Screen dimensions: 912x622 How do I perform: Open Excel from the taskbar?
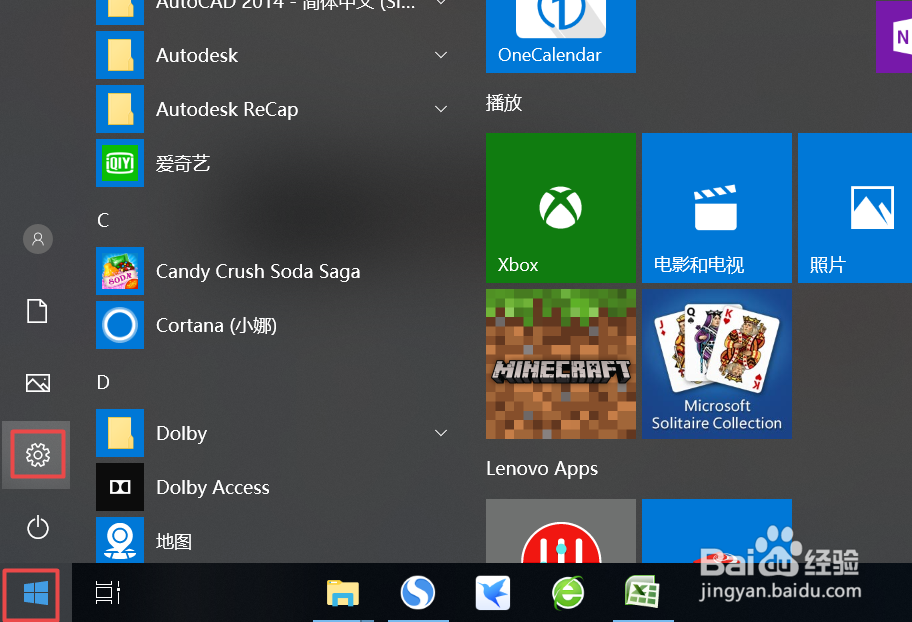(x=642, y=592)
